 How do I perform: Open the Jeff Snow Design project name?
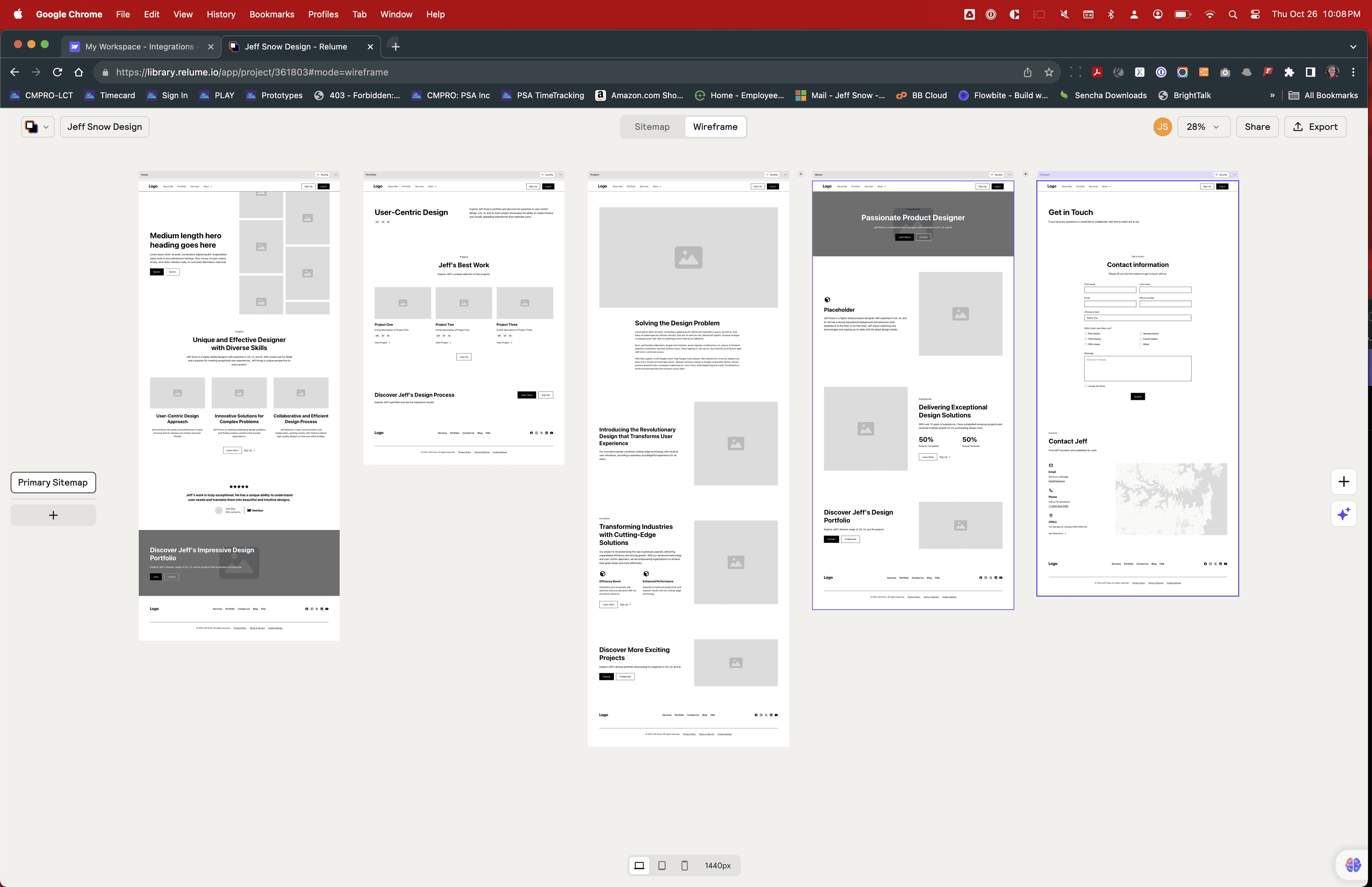[x=104, y=127]
